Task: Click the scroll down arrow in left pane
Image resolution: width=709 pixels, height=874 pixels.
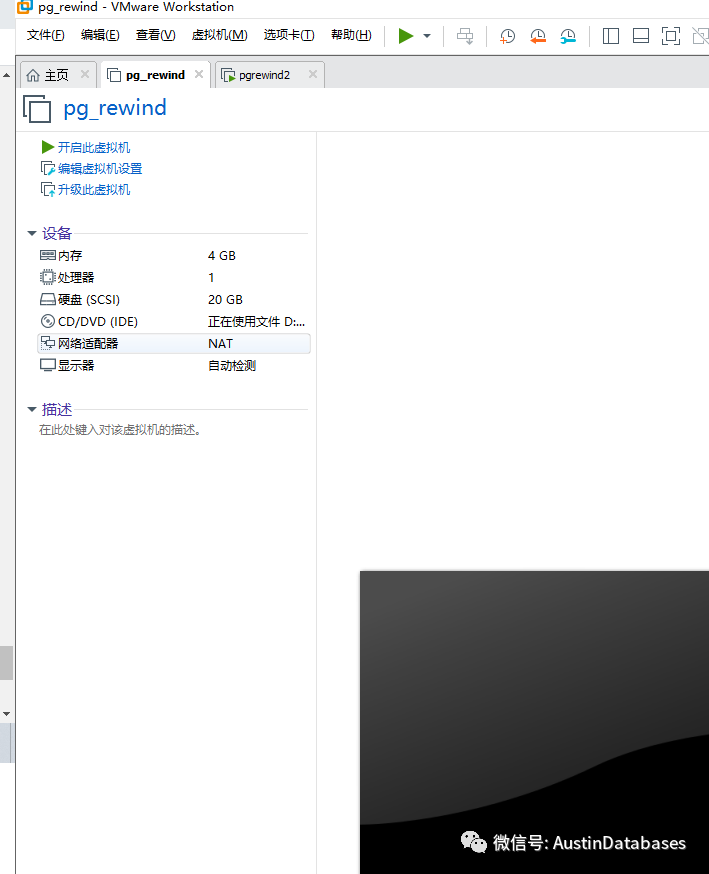Action: (7, 714)
